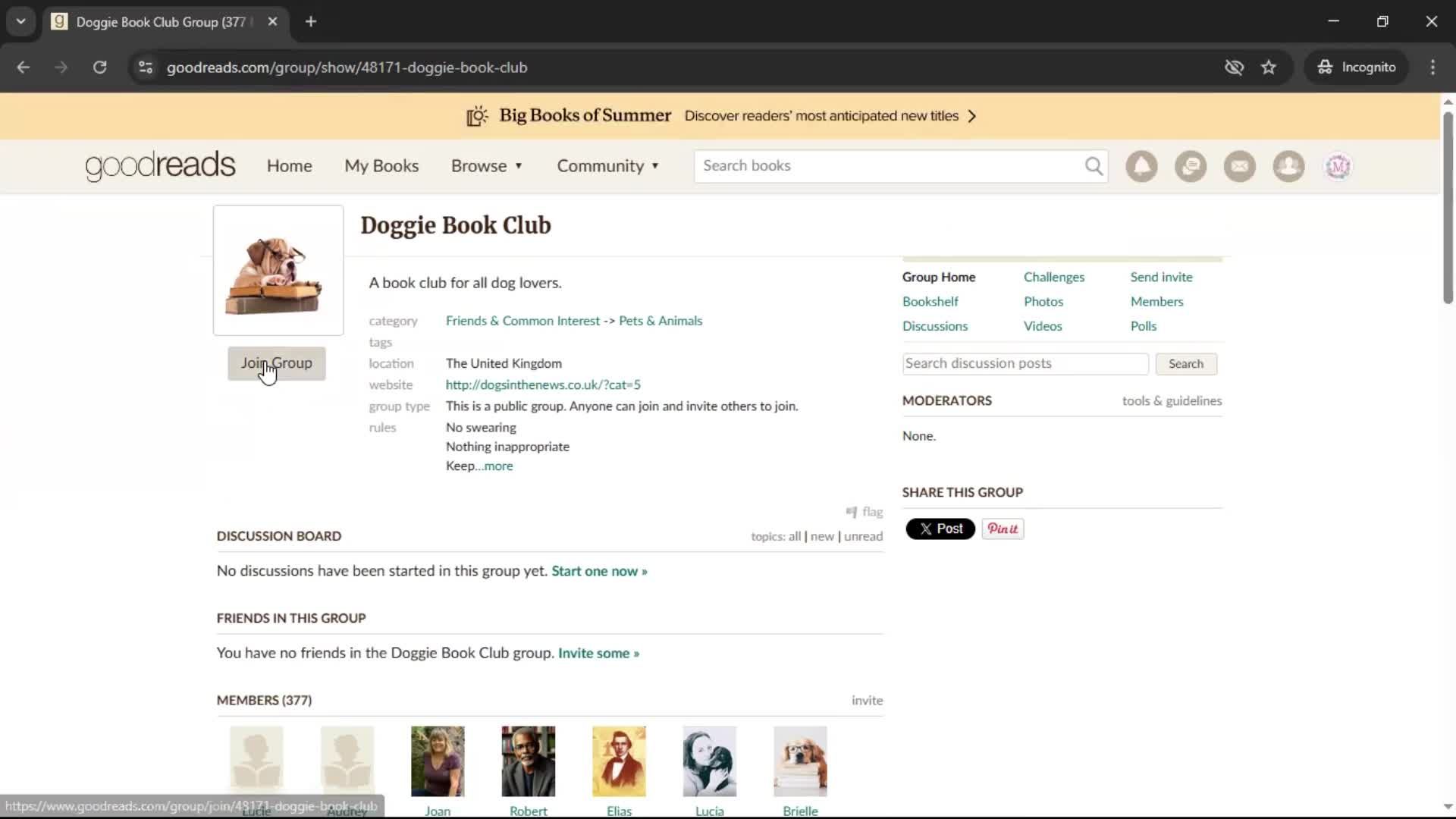
Task: Open the notifications bell icon
Action: click(1141, 166)
